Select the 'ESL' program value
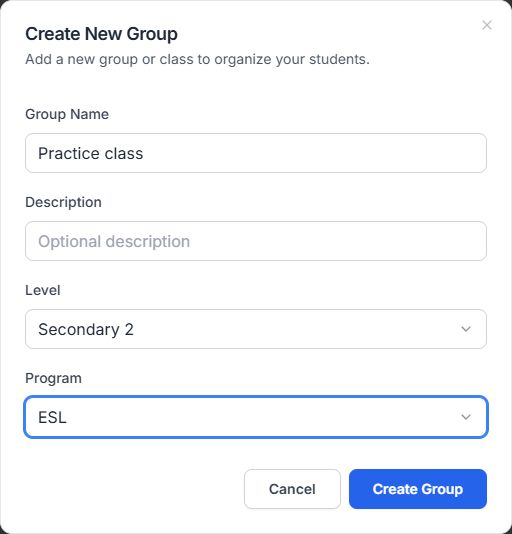The width and height of the screenshot is (512, 534). tap(52, 418)
